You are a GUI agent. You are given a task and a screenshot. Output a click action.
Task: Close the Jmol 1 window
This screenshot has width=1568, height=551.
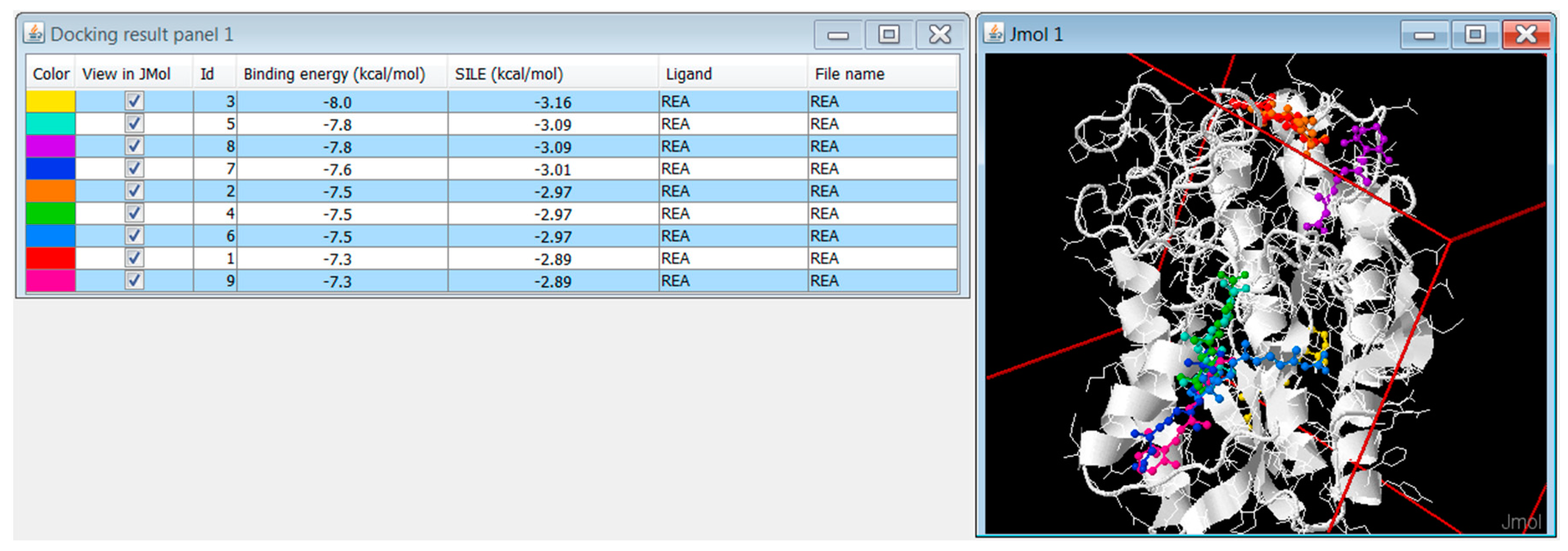click(x=1526, y=35)
